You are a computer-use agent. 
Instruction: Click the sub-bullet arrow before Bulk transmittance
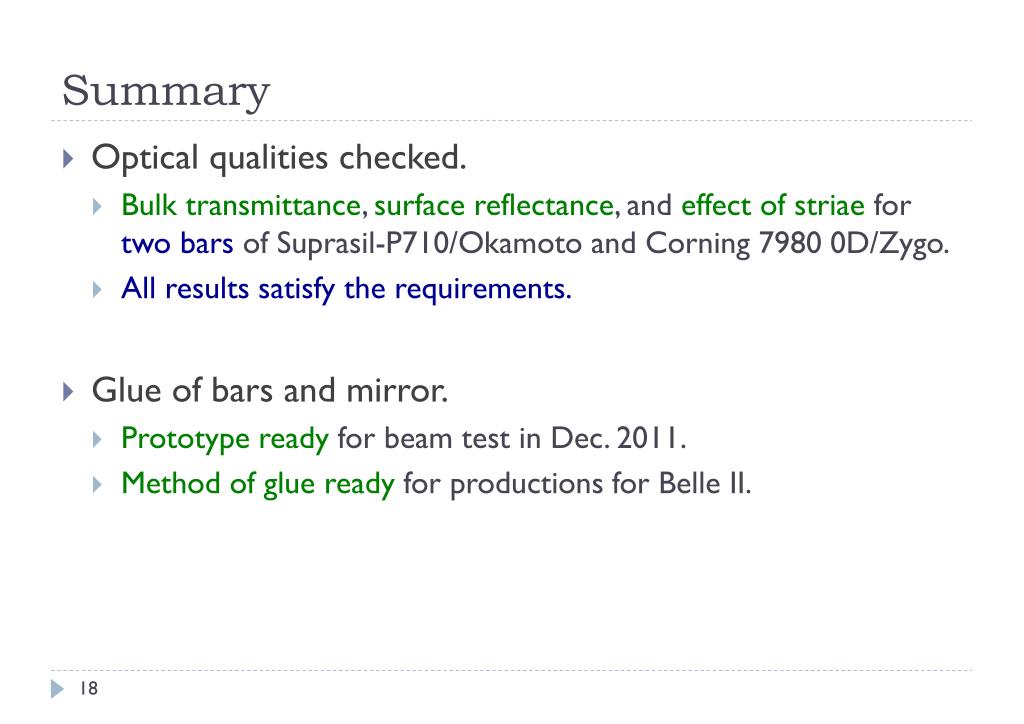click(x=97, y=207)
